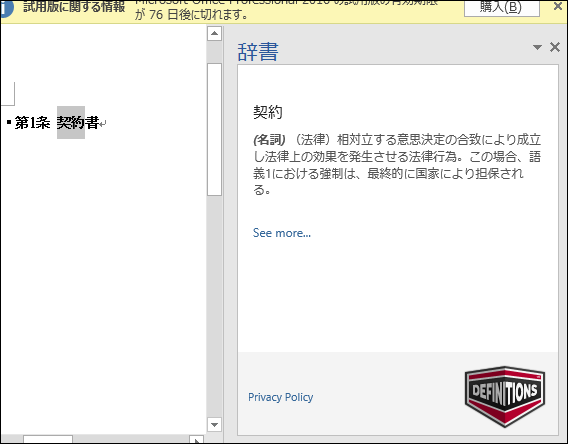Open the 辞書 pane options dropdown arrow
Screen dimensions: 568x444
pyautogui.click(x=537, y=47)
